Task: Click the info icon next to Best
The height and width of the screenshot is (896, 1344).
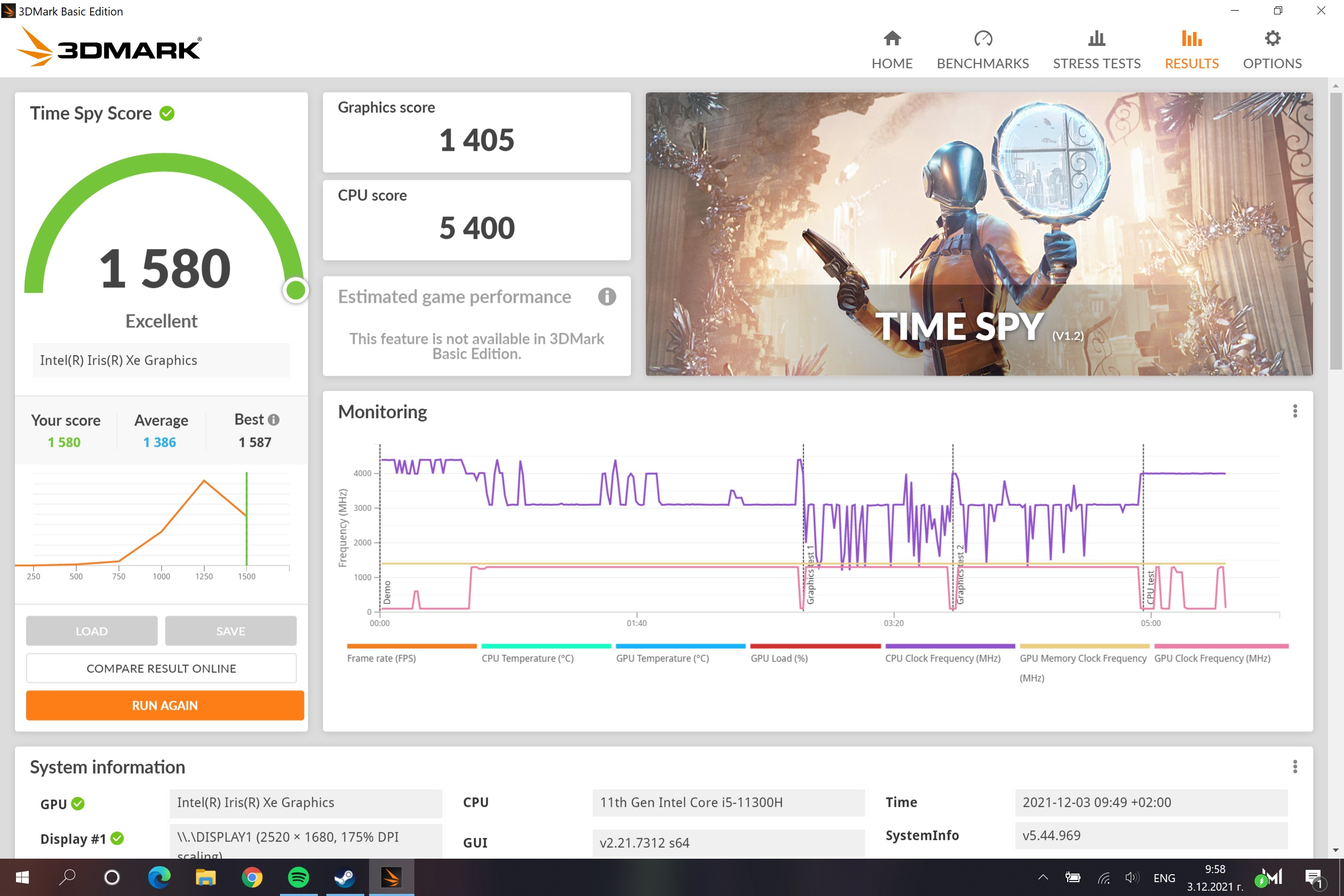Action: (274, 420)
